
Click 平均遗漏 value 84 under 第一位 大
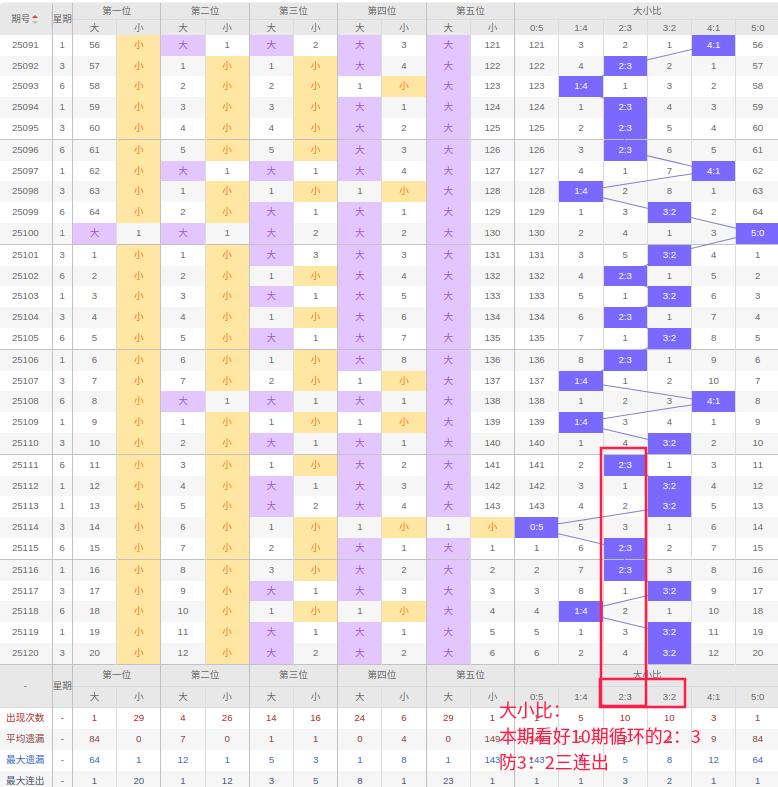coord(94,739)
